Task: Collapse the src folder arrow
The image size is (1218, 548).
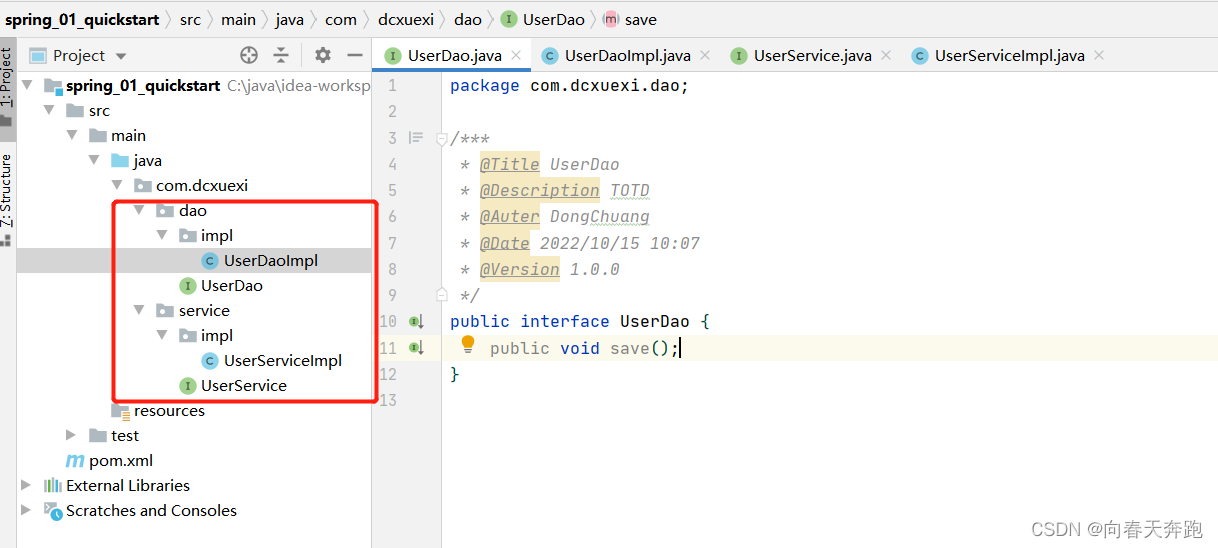Action: (49, 111)
